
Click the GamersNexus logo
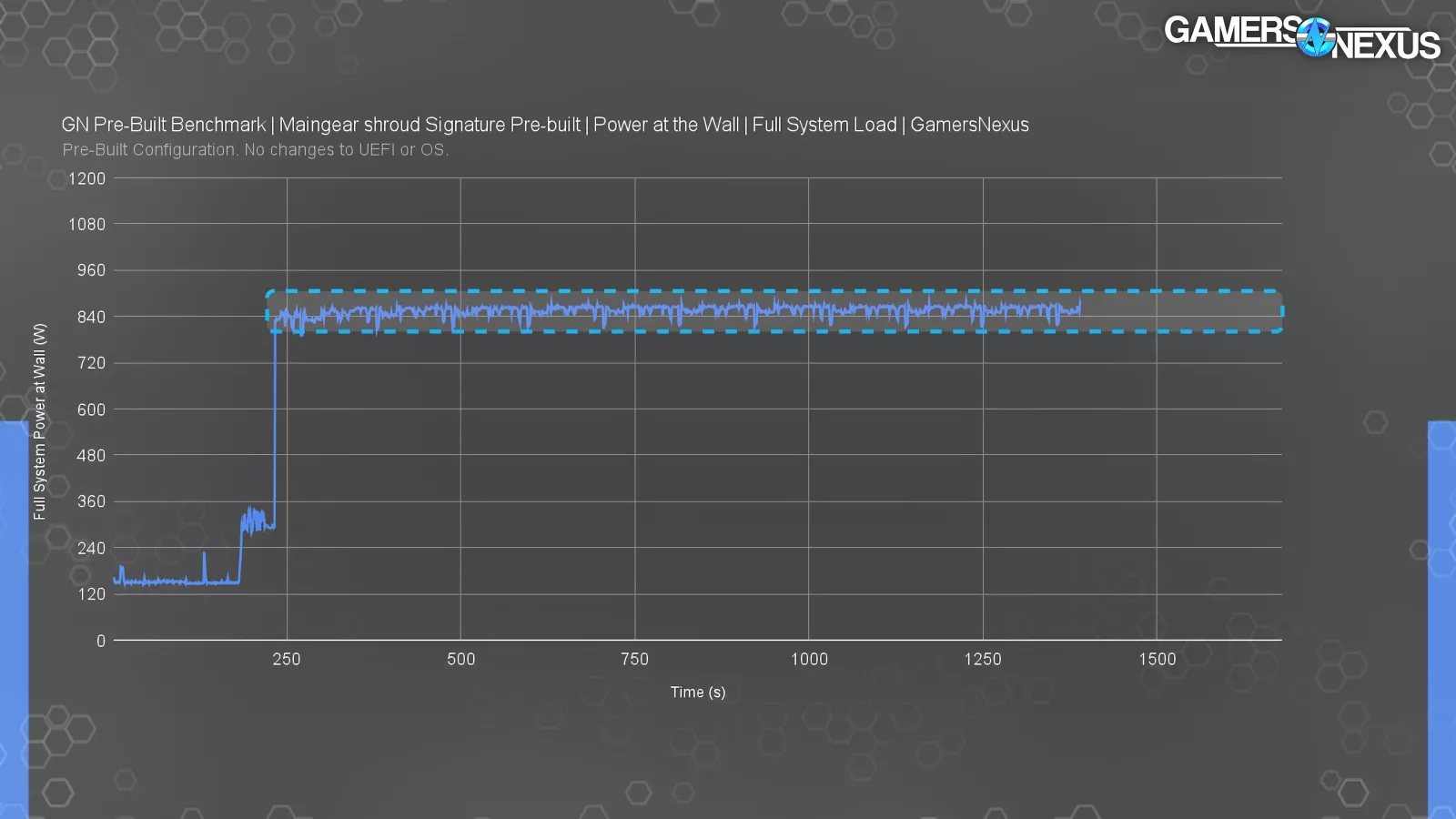[1301, 37]
